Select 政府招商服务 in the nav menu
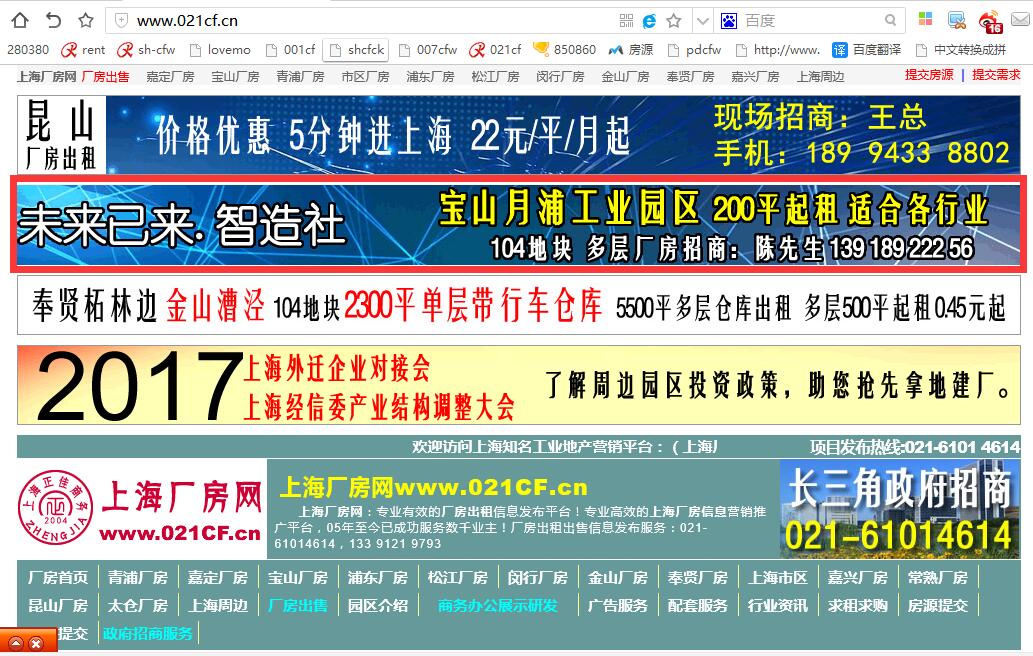This screenshot has height=656, width=1033. 148,633
